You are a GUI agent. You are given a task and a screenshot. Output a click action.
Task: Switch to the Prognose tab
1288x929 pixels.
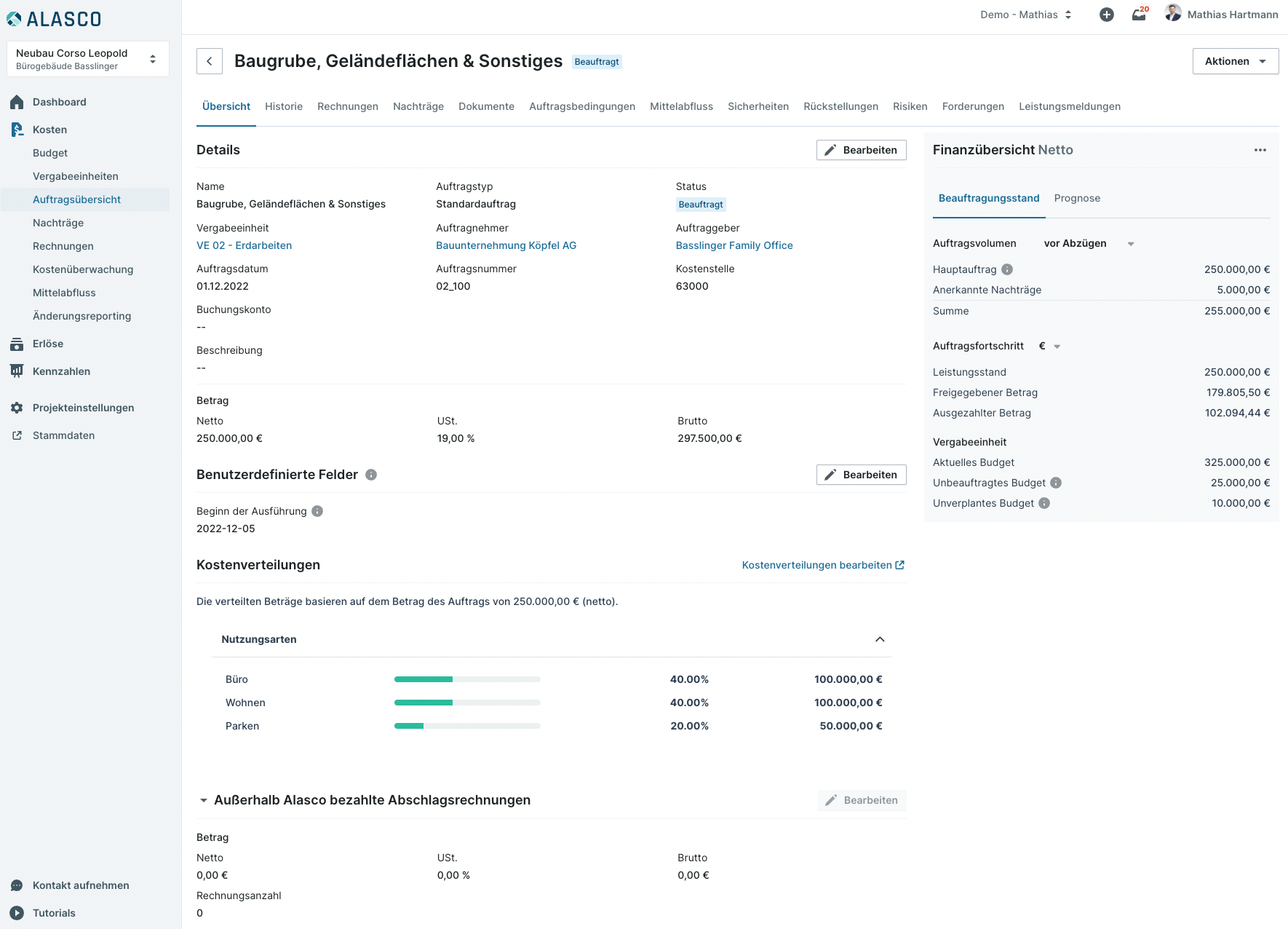tap(1077, 198)
